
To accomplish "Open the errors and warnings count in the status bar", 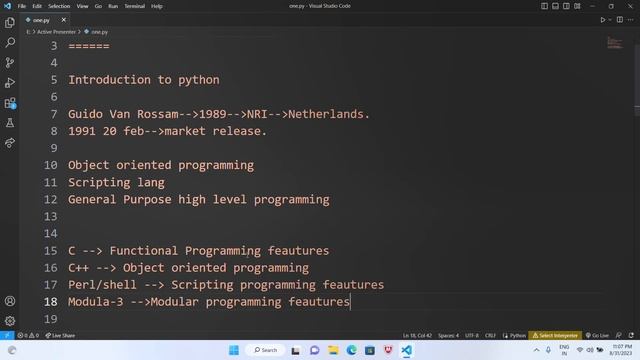I will coord(28,336).
